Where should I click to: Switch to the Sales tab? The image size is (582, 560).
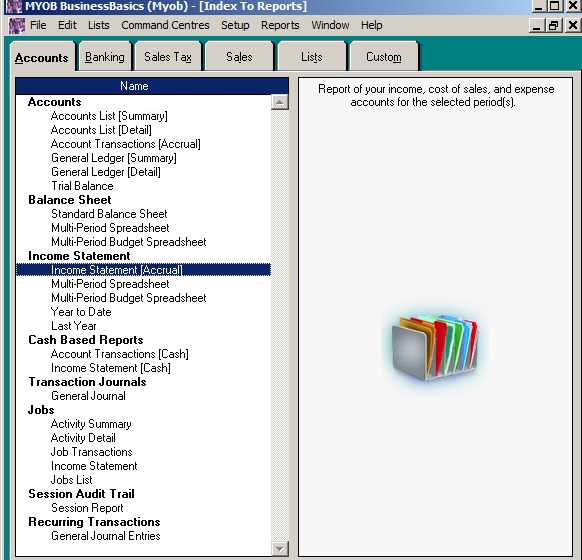point(239,57)
